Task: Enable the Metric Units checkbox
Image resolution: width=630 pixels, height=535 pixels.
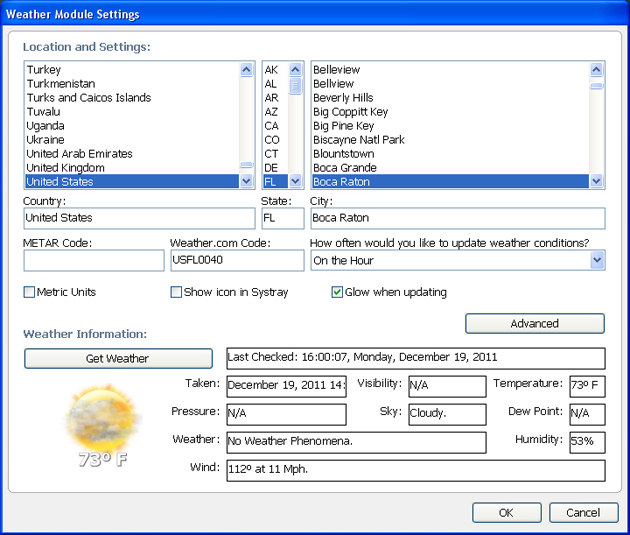Action: pos(30,292)
